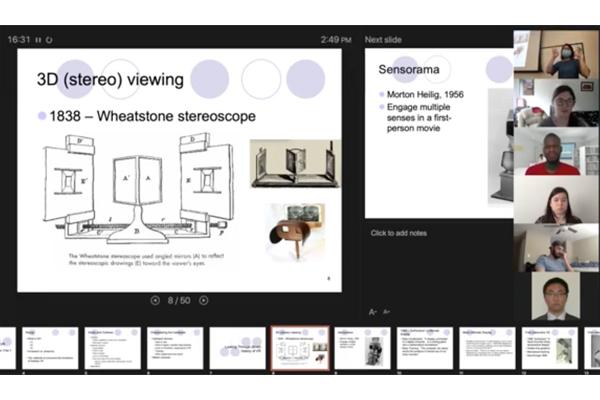
Task: Click the 3D (stereo) viewing slide title
Action: 110,80
